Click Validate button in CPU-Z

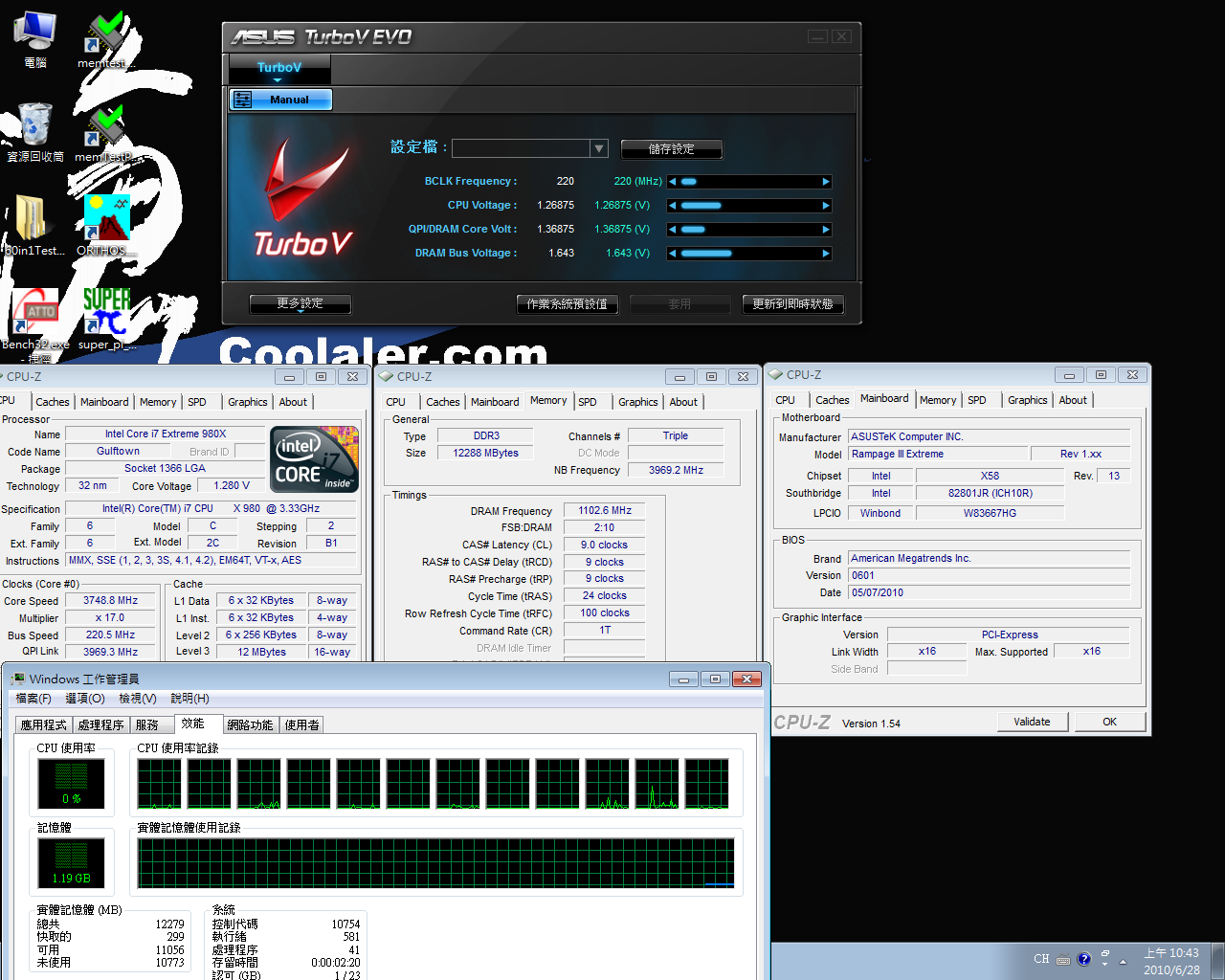pyautogui.click(x=1032, y=722)
